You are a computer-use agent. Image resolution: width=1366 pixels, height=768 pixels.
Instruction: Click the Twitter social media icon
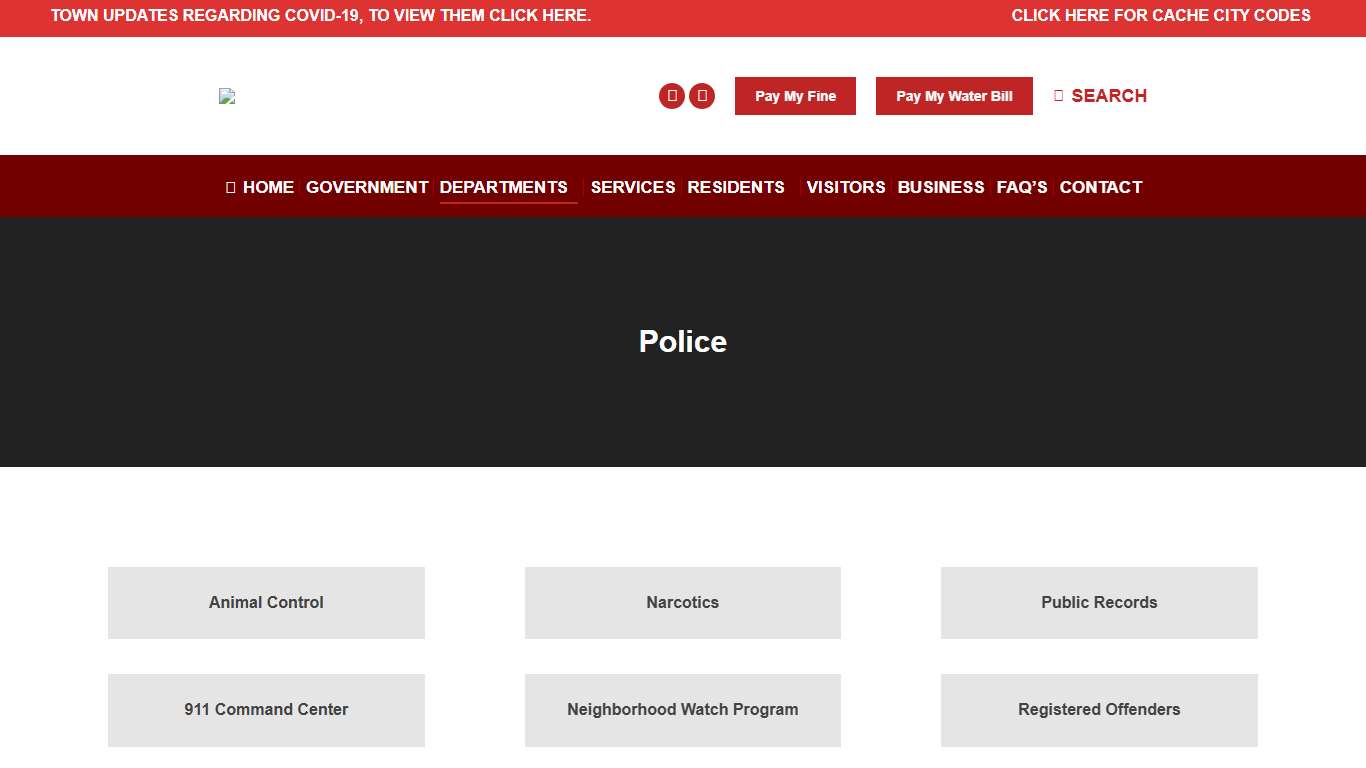tap(702, 95)
